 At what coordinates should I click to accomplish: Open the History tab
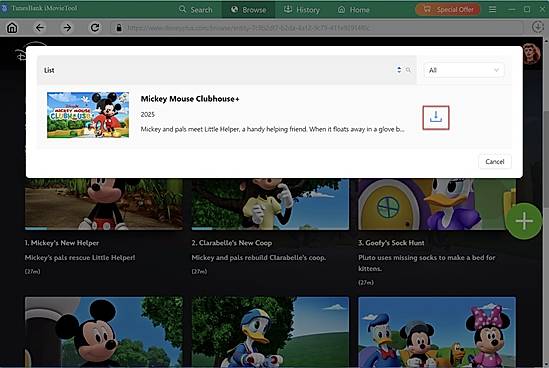pos(301,9)
